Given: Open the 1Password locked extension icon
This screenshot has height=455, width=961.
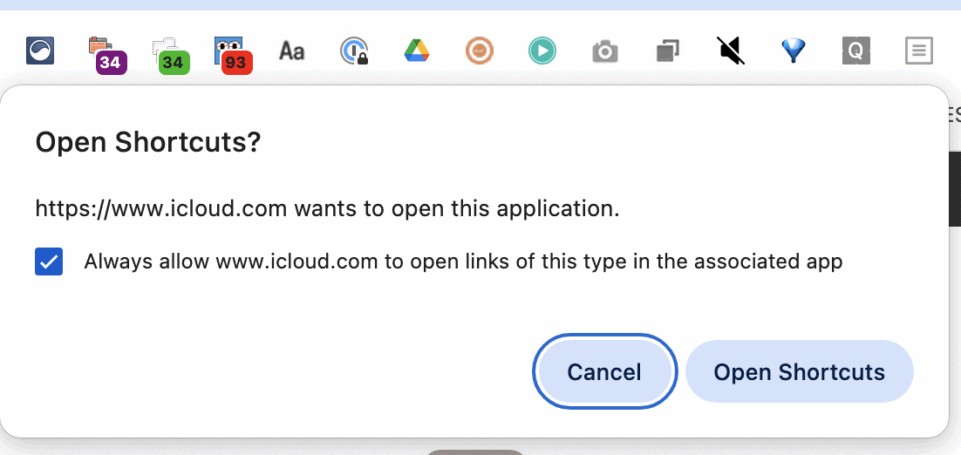Looking at the screenshot, I should click(x=354, y=51).
